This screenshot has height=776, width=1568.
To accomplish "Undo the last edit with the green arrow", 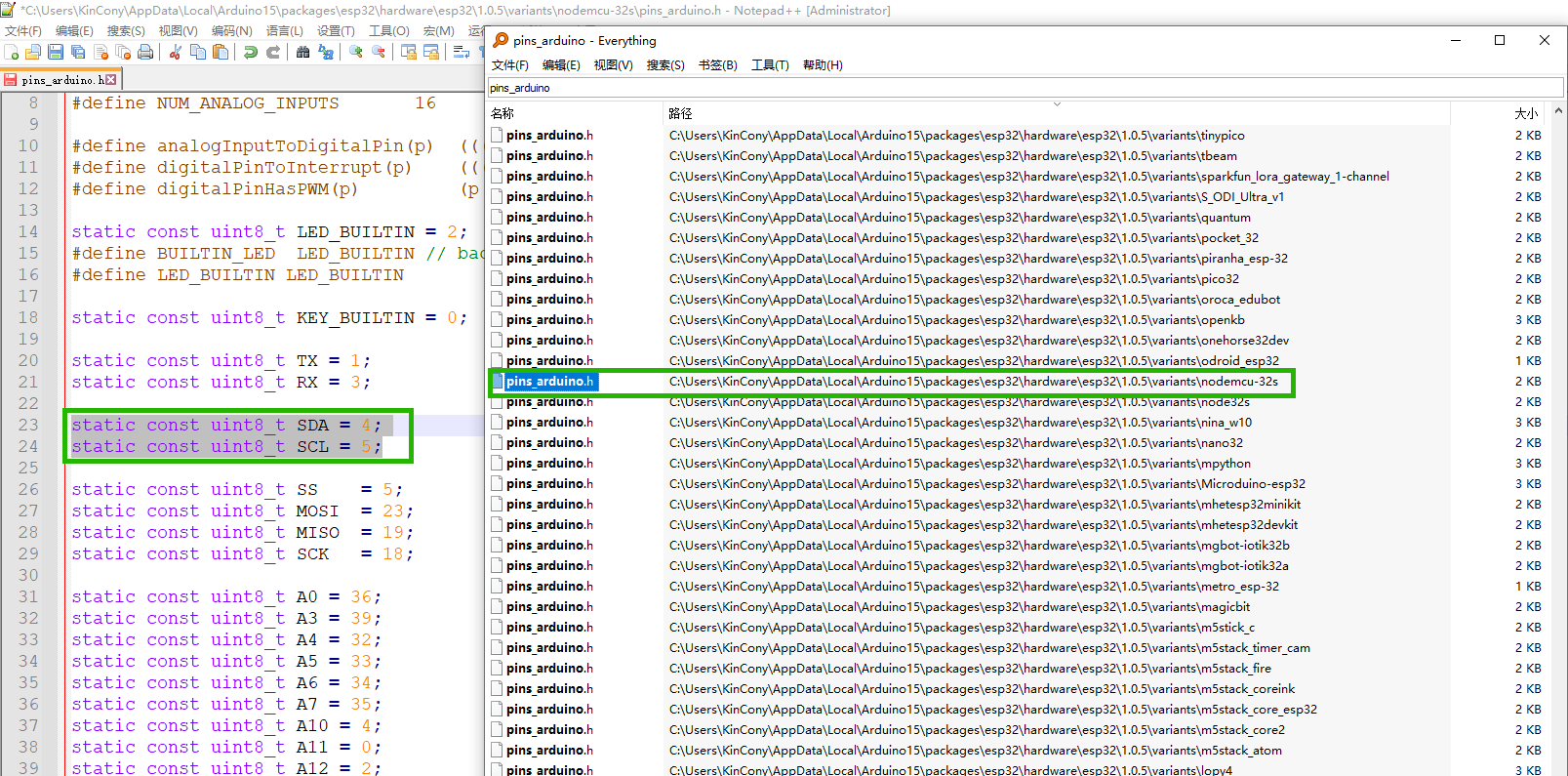I will [251, 52].
